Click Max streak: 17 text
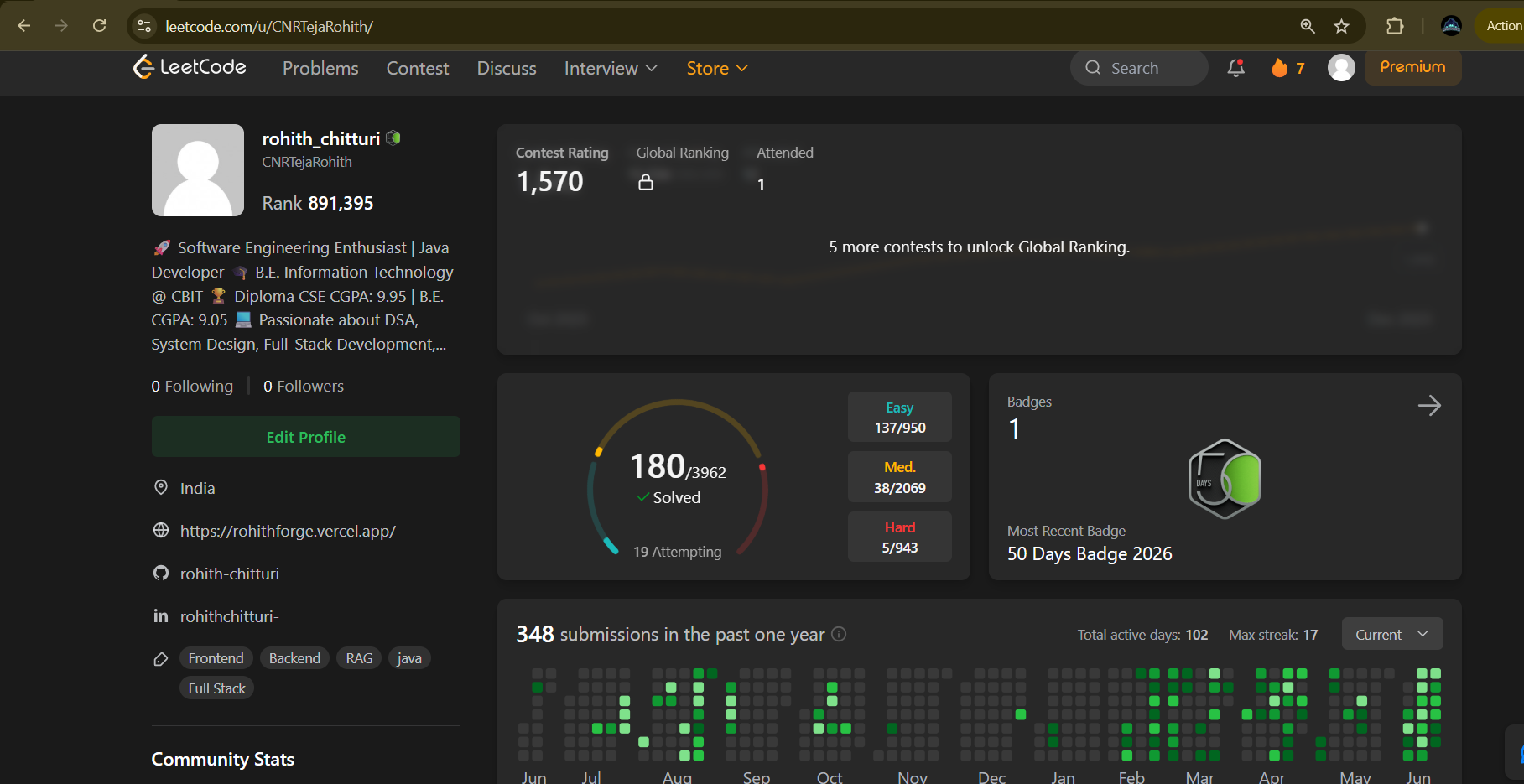This screenshot has width=1524, height=784. click(1273, 635)
